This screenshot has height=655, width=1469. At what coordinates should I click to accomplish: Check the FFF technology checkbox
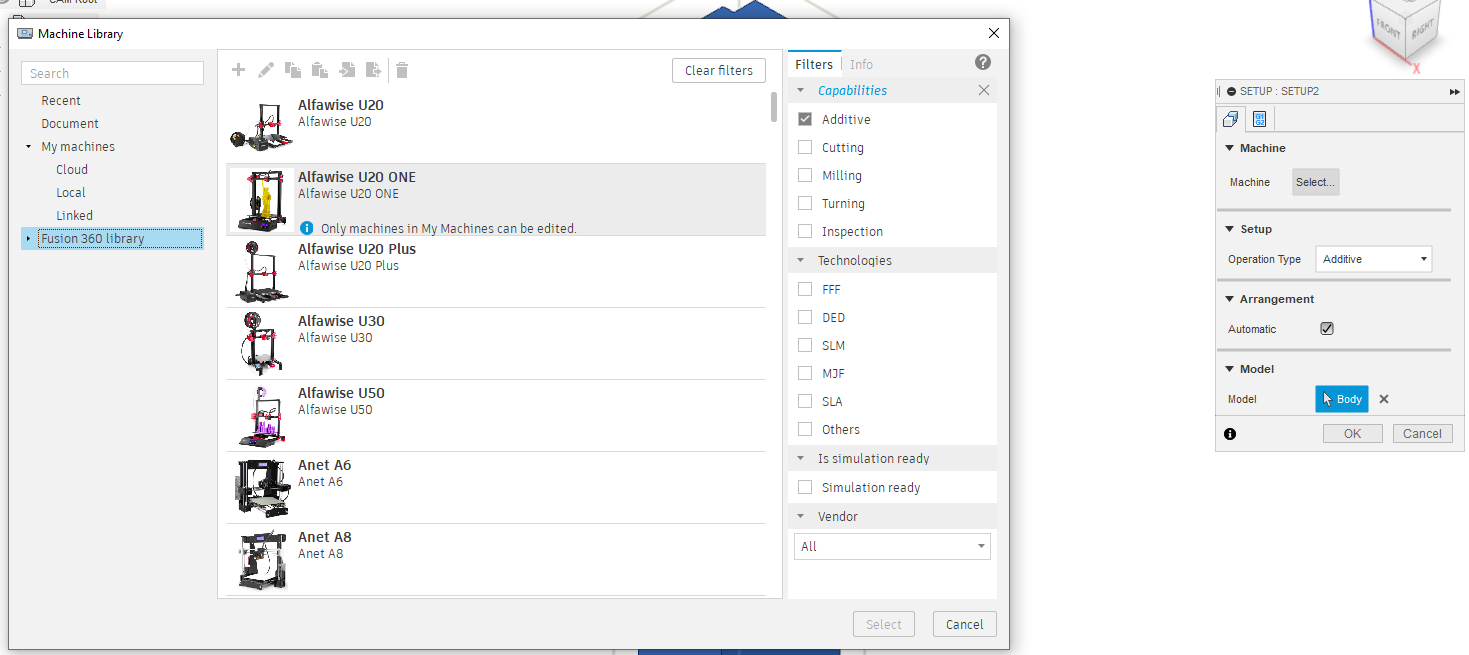[805, 289]
